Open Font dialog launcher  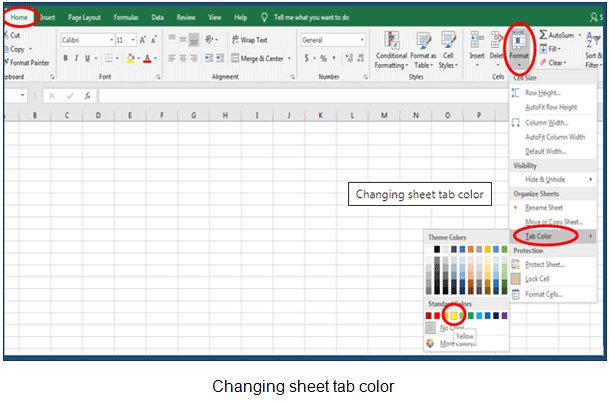[x=158, y=77]
